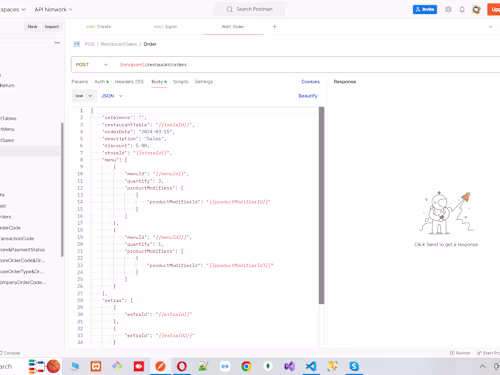This screenshot has height=375, width=500.
Task: Open the request Settings tab
Action: pos(204,82)
